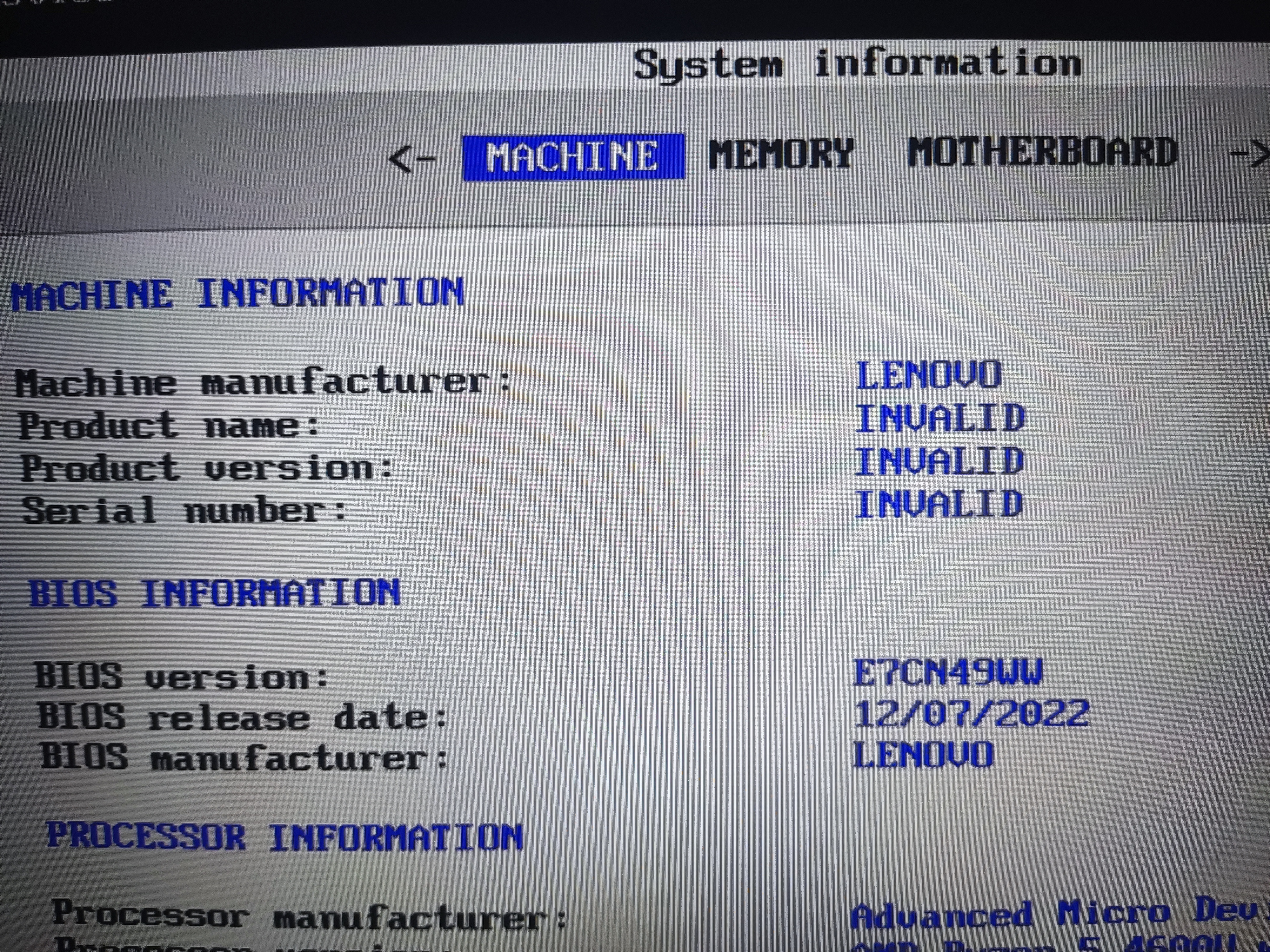Click the System information title
1270x952 pixels.
pyautogui.click(x=857, y=64)
